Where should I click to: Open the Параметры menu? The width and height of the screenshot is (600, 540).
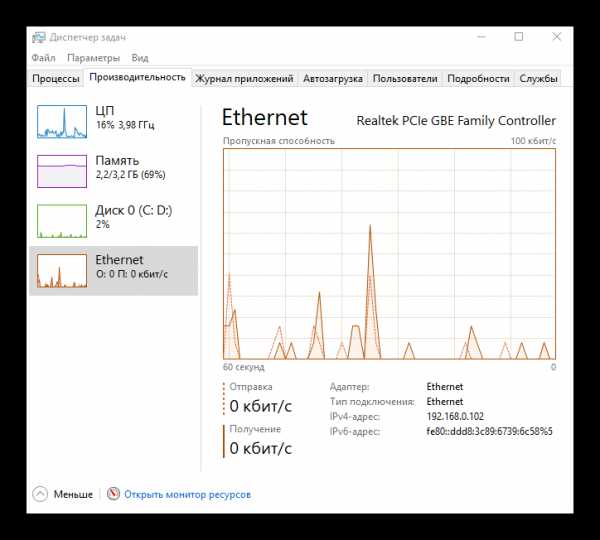(93, 58)
